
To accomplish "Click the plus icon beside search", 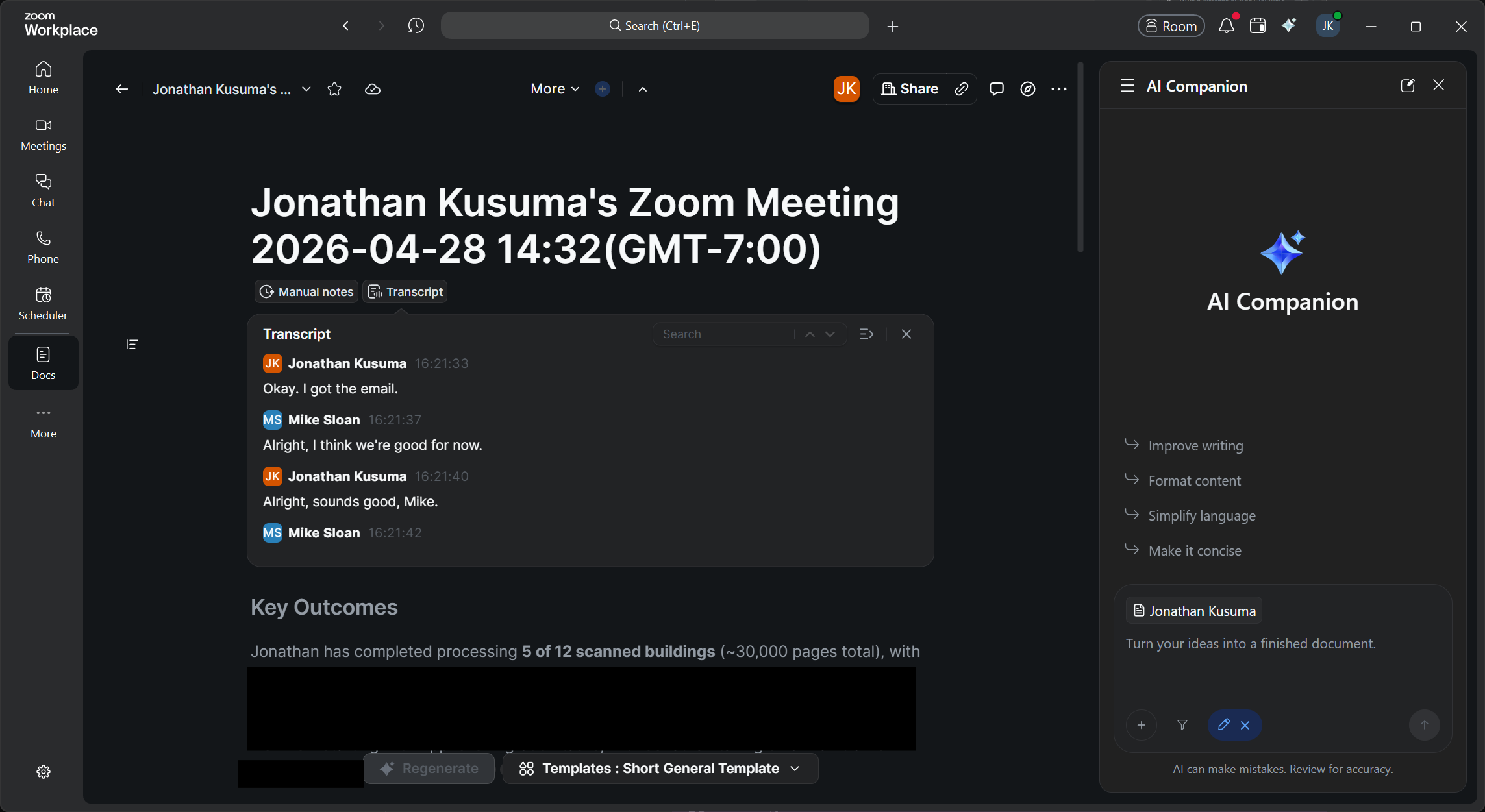I will [x=893, y=27].
